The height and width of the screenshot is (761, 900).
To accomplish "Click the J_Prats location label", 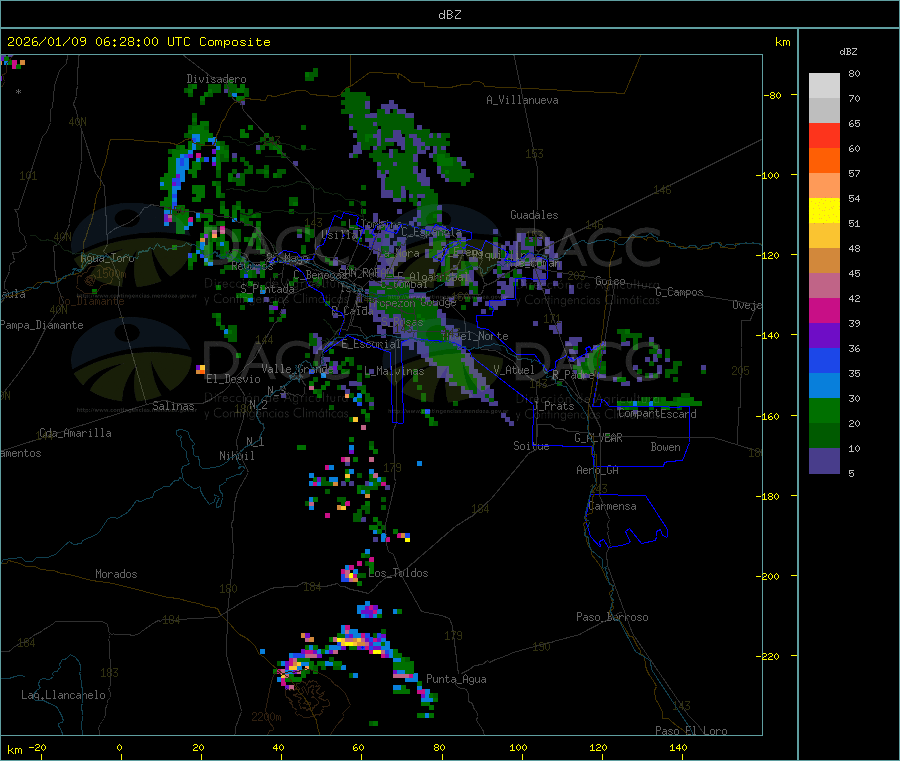I will point(555,406).
